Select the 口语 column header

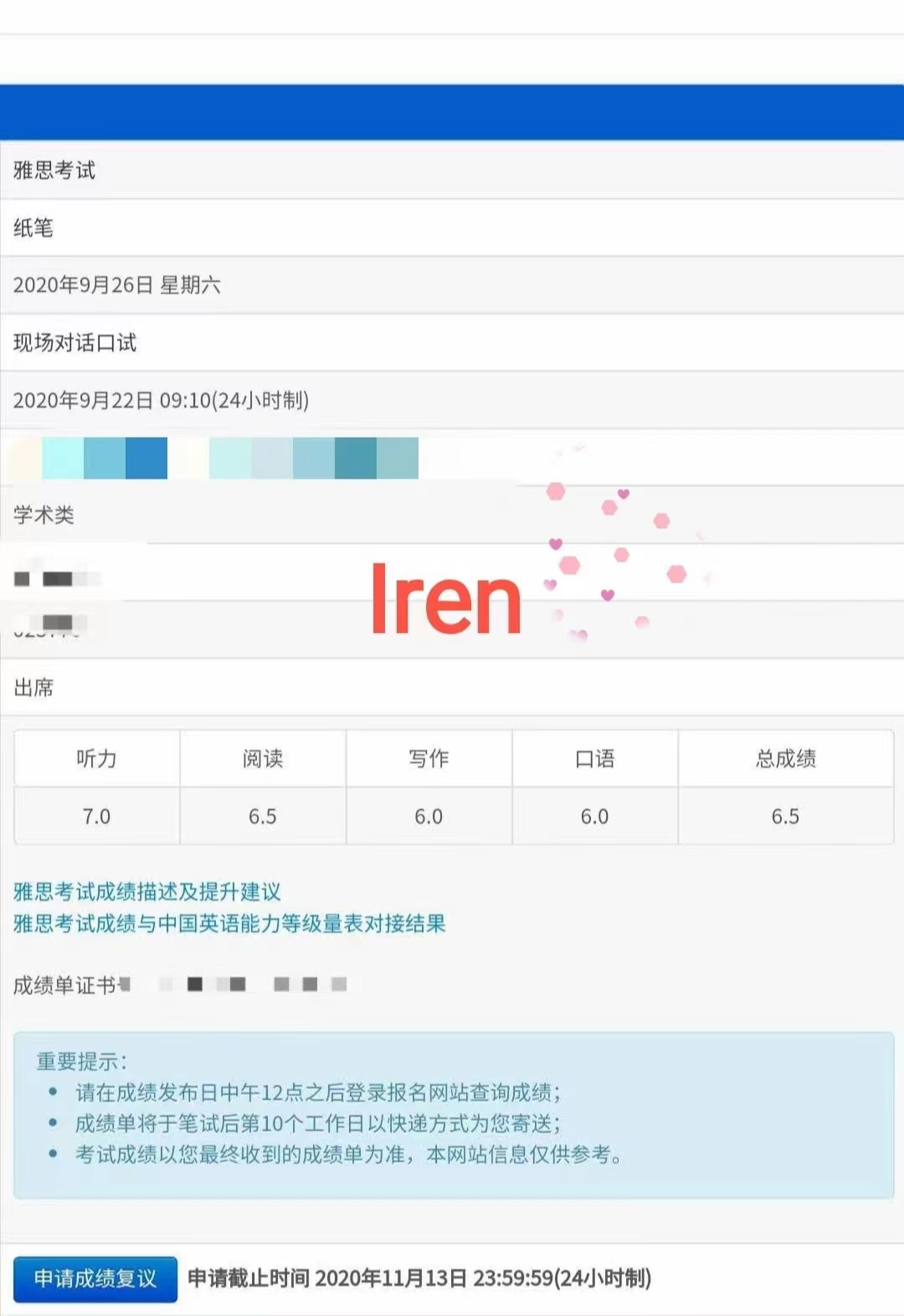click(x=595, y=758)
